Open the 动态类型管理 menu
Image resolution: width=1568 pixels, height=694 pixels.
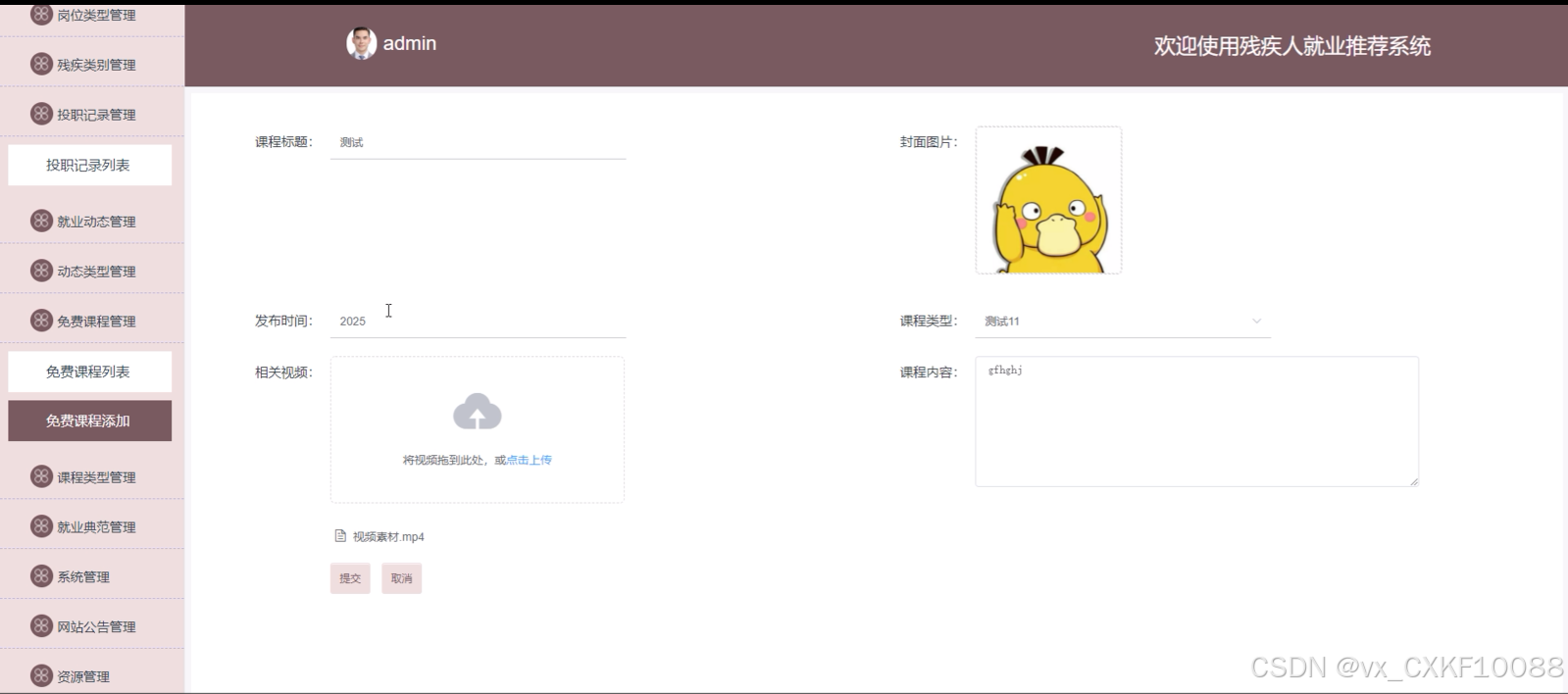[x=92, y=270]
